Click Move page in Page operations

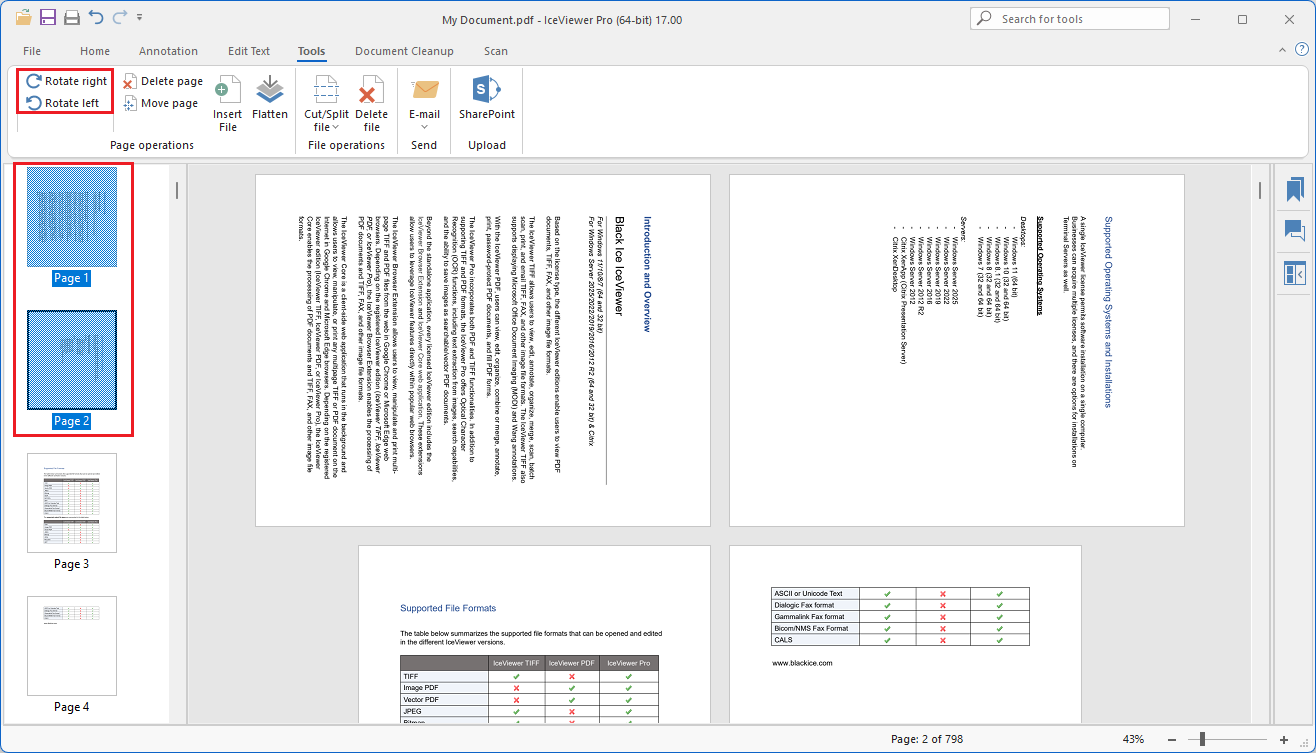coord(160,103)
